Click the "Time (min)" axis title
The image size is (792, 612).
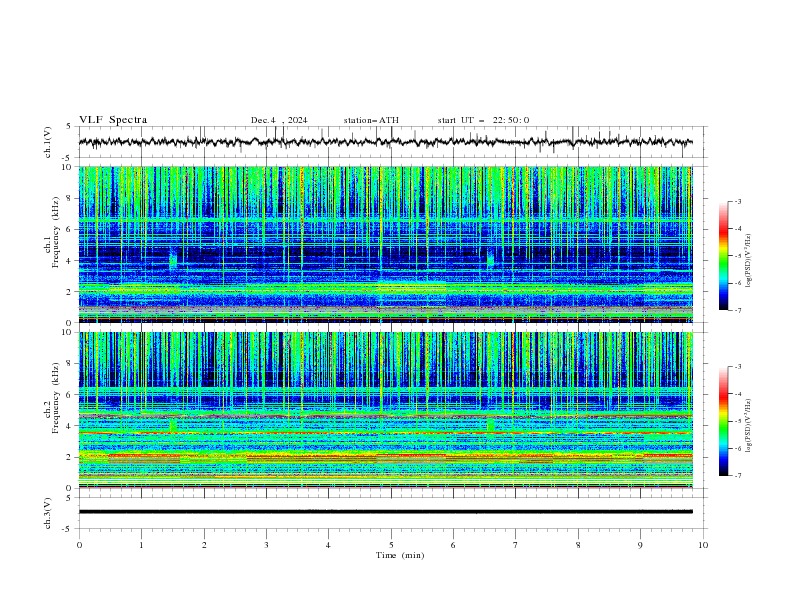(x=400, y=555)
